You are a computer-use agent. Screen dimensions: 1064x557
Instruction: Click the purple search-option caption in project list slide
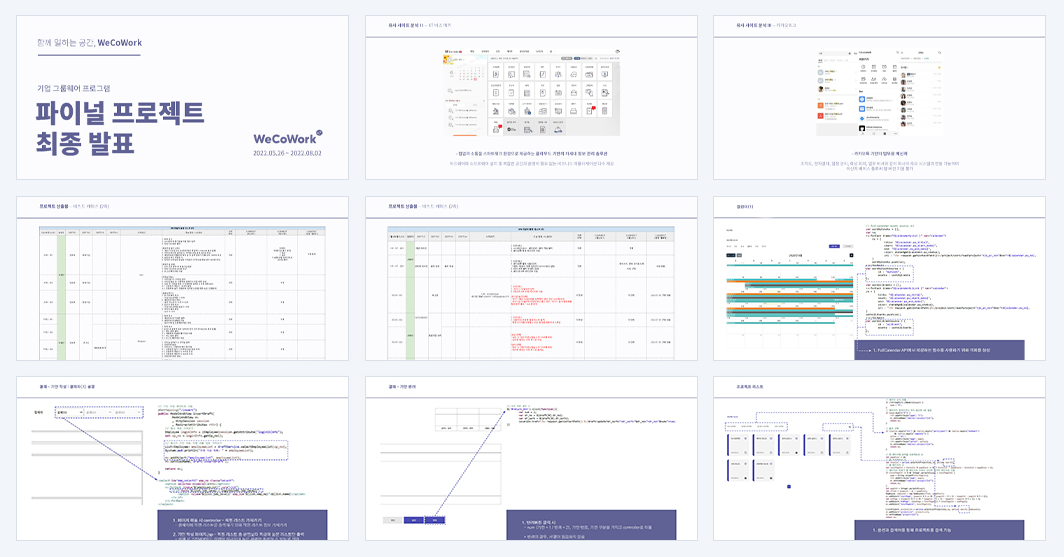pos(939,531)
